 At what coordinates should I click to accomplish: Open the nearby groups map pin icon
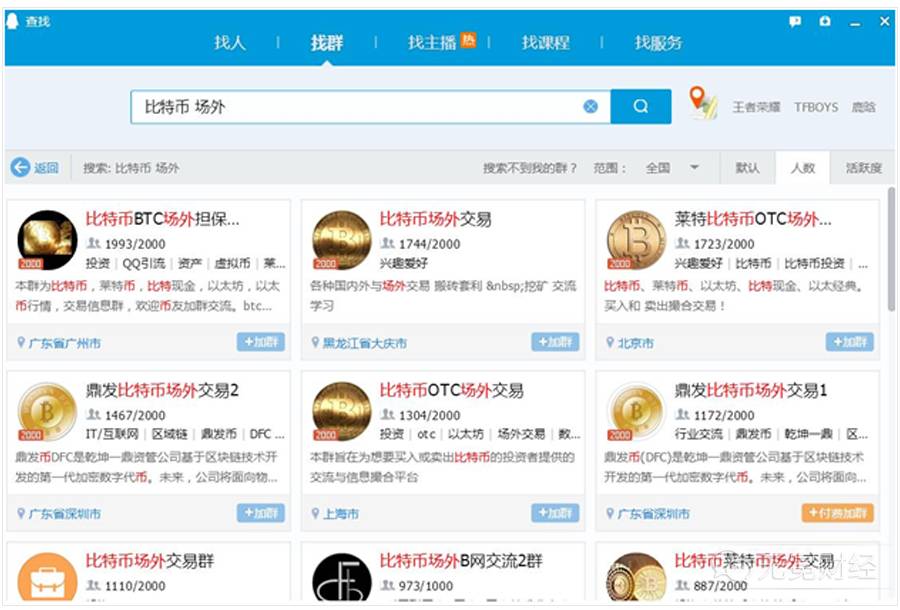703,103
